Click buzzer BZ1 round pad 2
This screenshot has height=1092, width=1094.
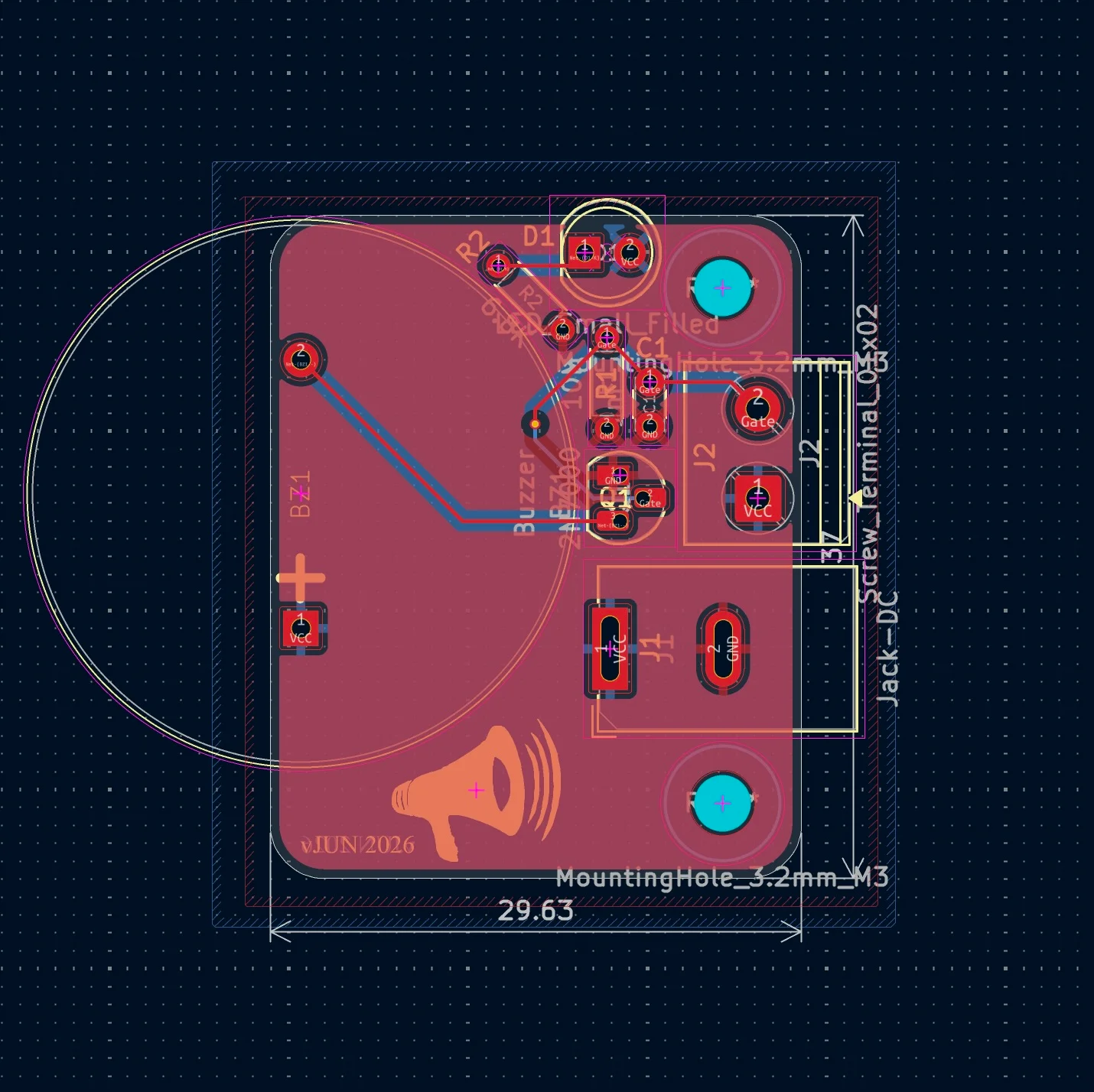pos(301,358)
